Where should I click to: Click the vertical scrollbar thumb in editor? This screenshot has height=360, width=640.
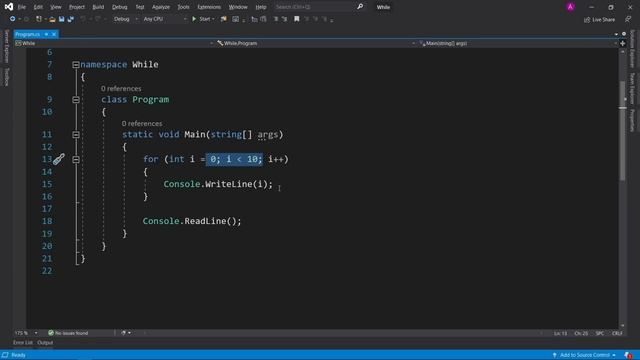tap(622, 131)
